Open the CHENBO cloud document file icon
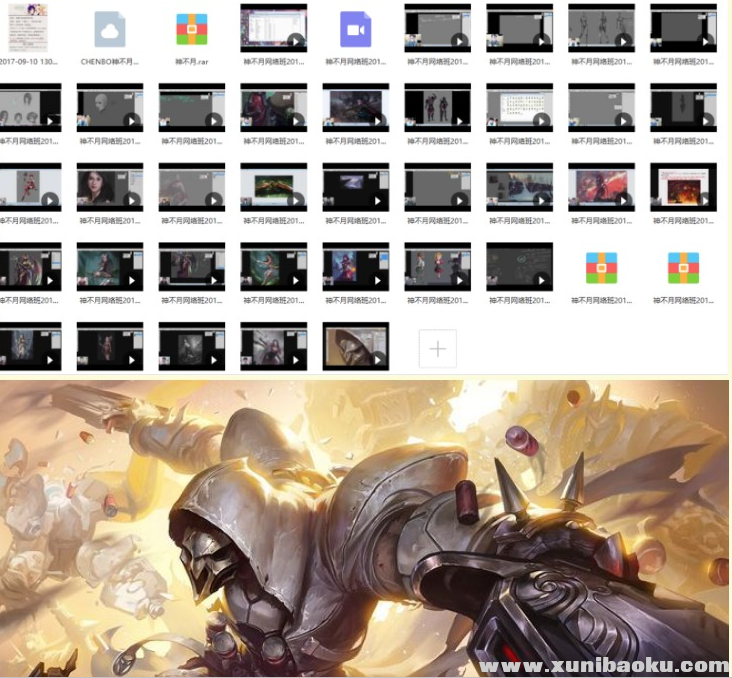This screenshot has width=732, height=678. tap(110, 29)
